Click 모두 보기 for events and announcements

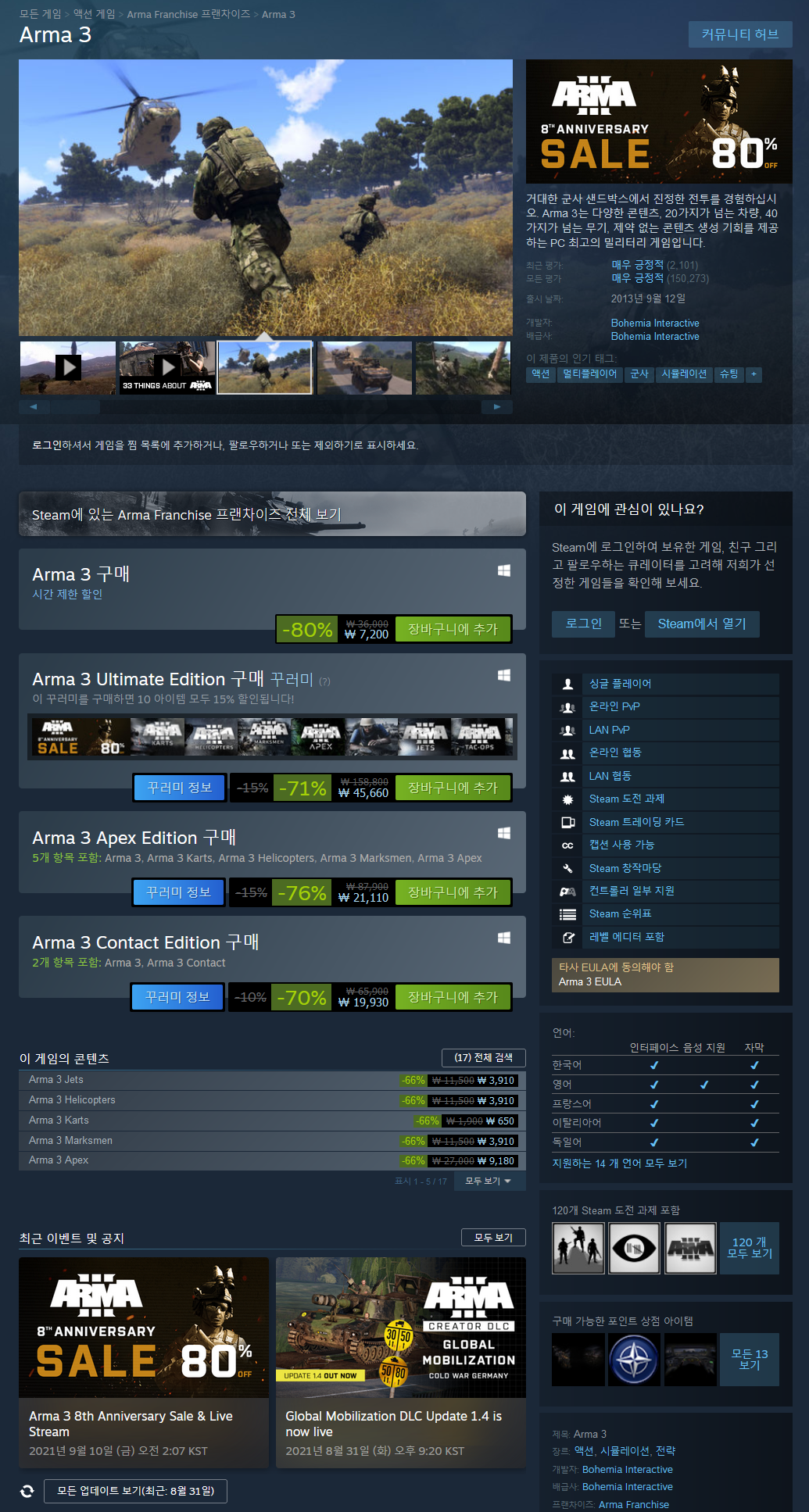click(494, 1238)
